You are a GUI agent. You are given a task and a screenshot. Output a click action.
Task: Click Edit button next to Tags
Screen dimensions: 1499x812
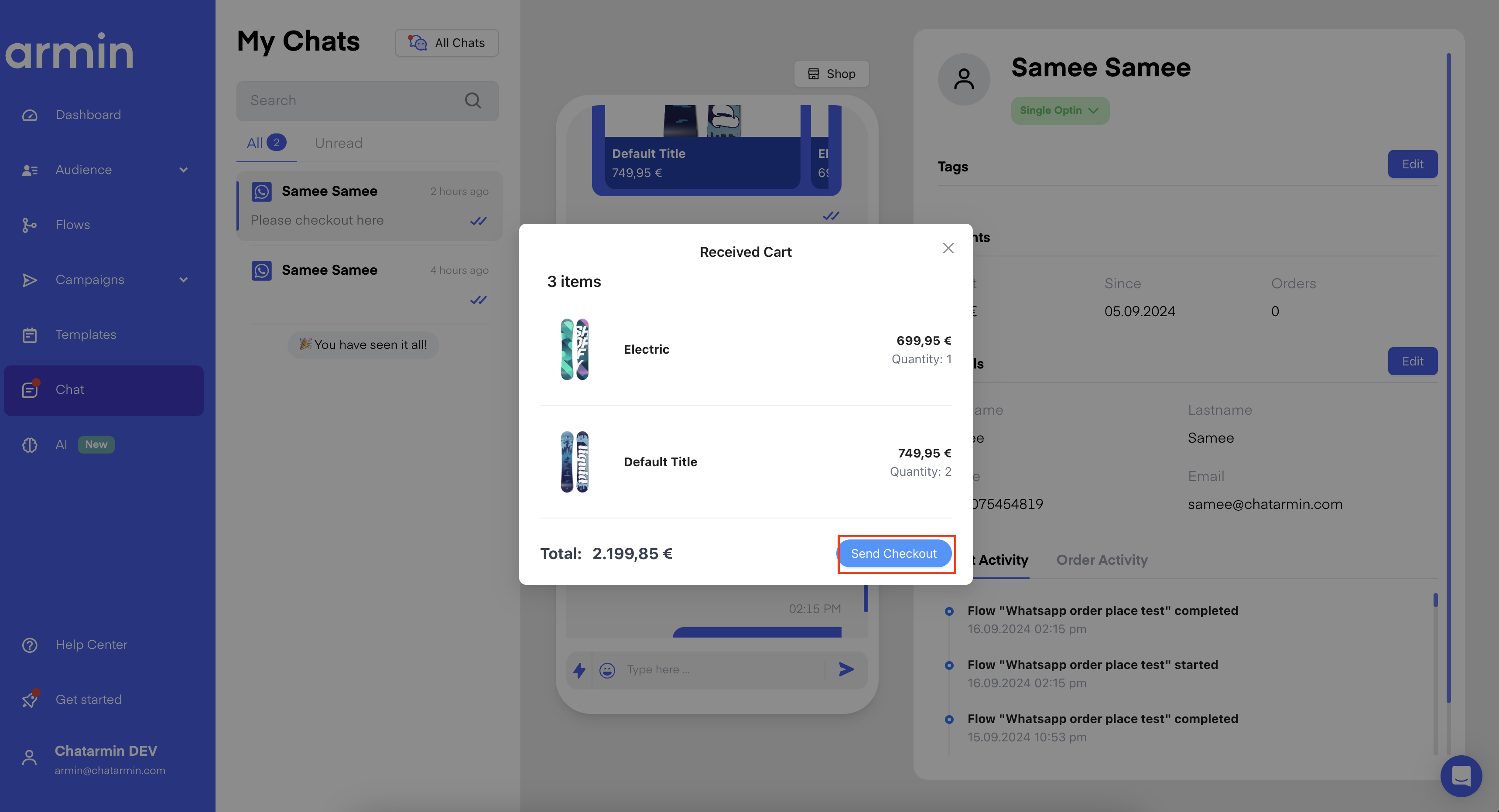[x=1412, y=164]
